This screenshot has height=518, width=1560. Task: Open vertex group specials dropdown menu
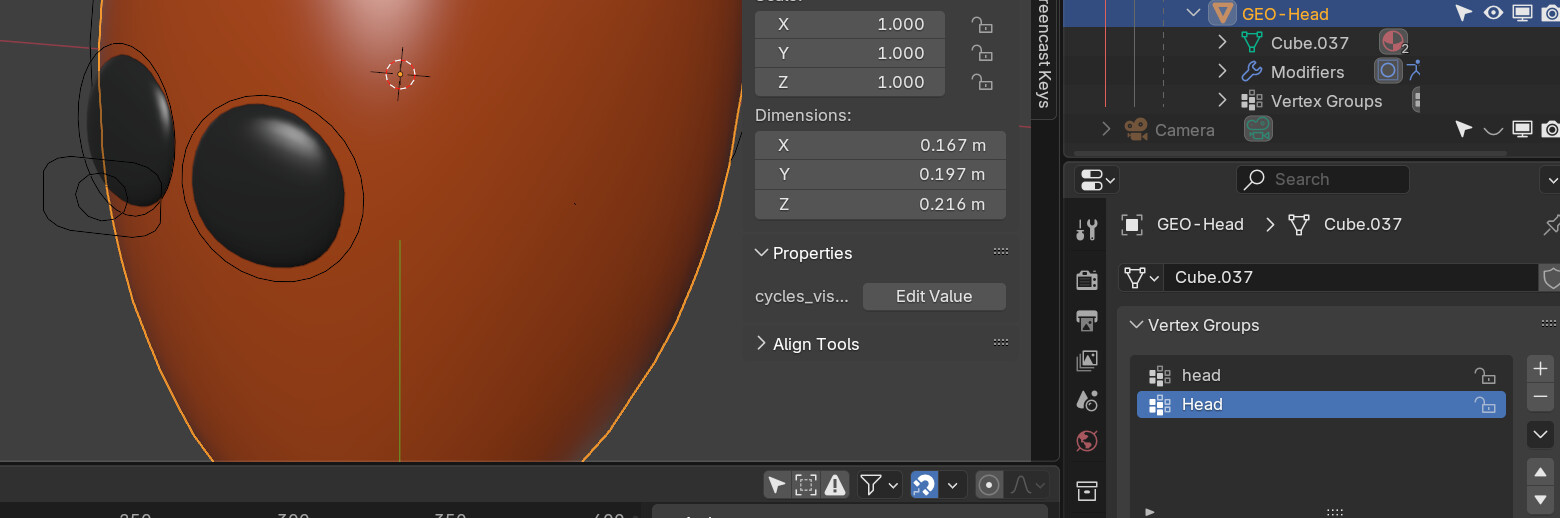coord(1540,434)
